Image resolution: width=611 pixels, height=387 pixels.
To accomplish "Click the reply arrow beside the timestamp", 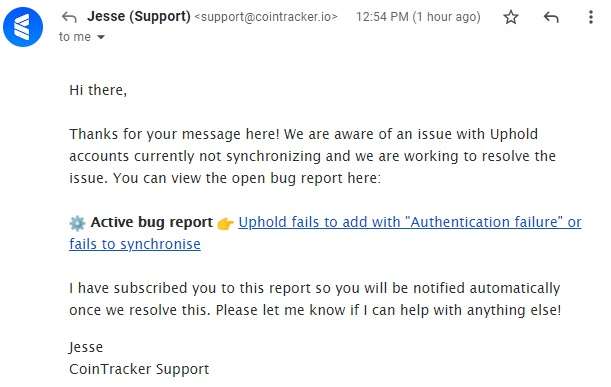I will click(551, 17).
